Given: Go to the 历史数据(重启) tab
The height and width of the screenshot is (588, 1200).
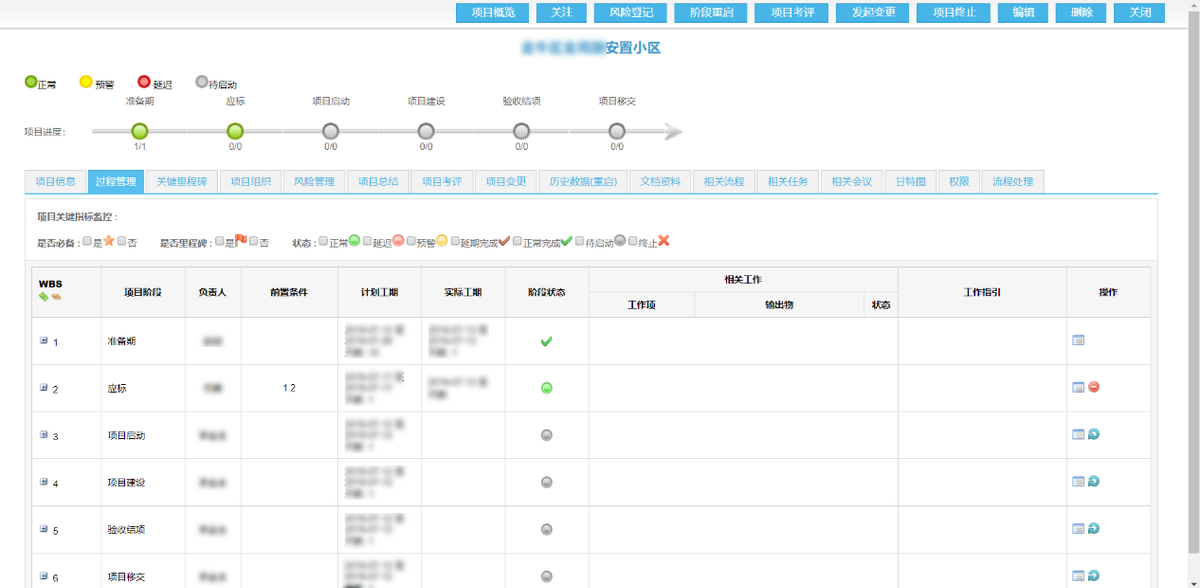Looking at the screenshot, I should click(583, 182).
